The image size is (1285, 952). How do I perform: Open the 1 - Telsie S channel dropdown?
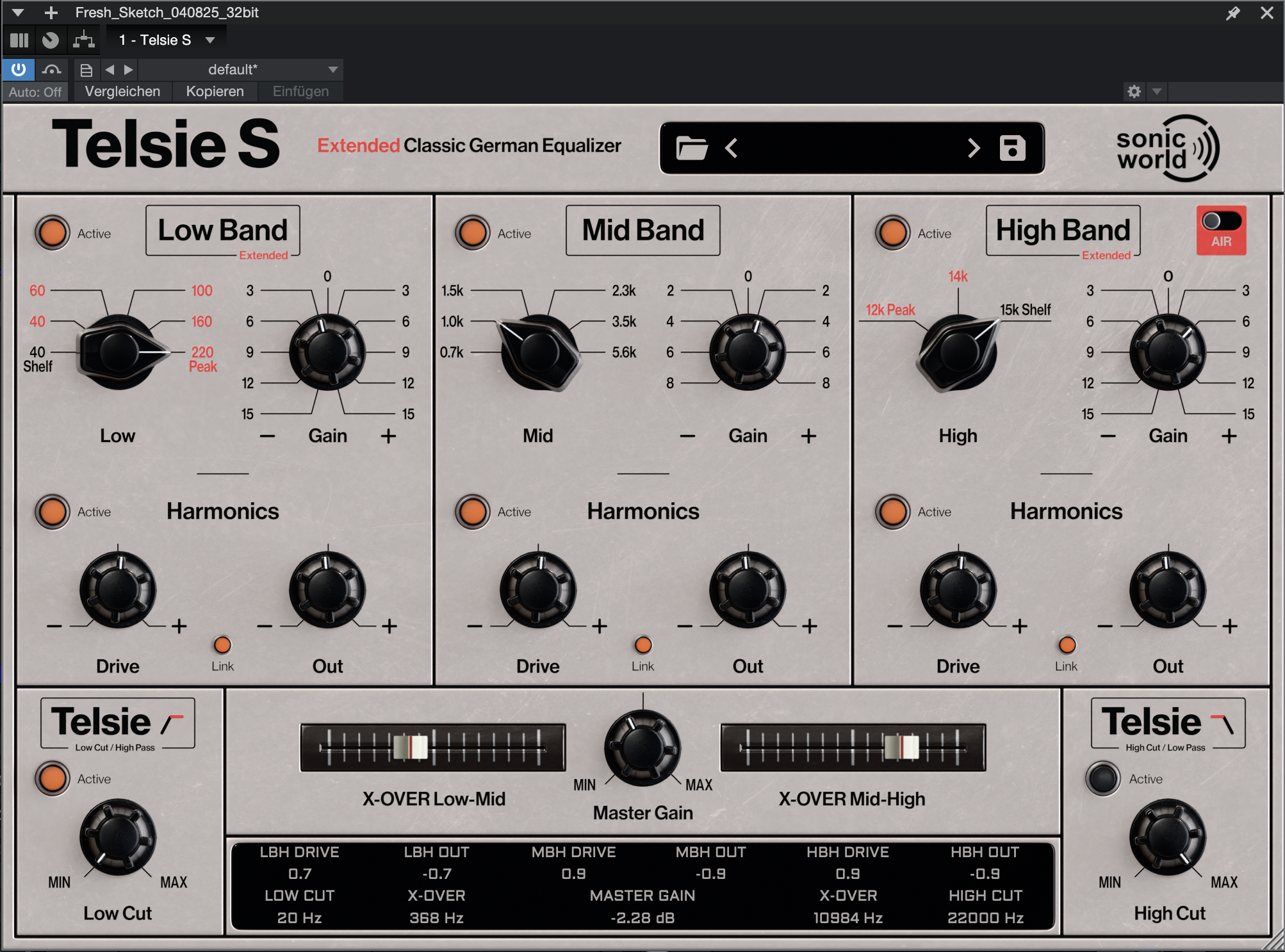[x=164, y=40]
